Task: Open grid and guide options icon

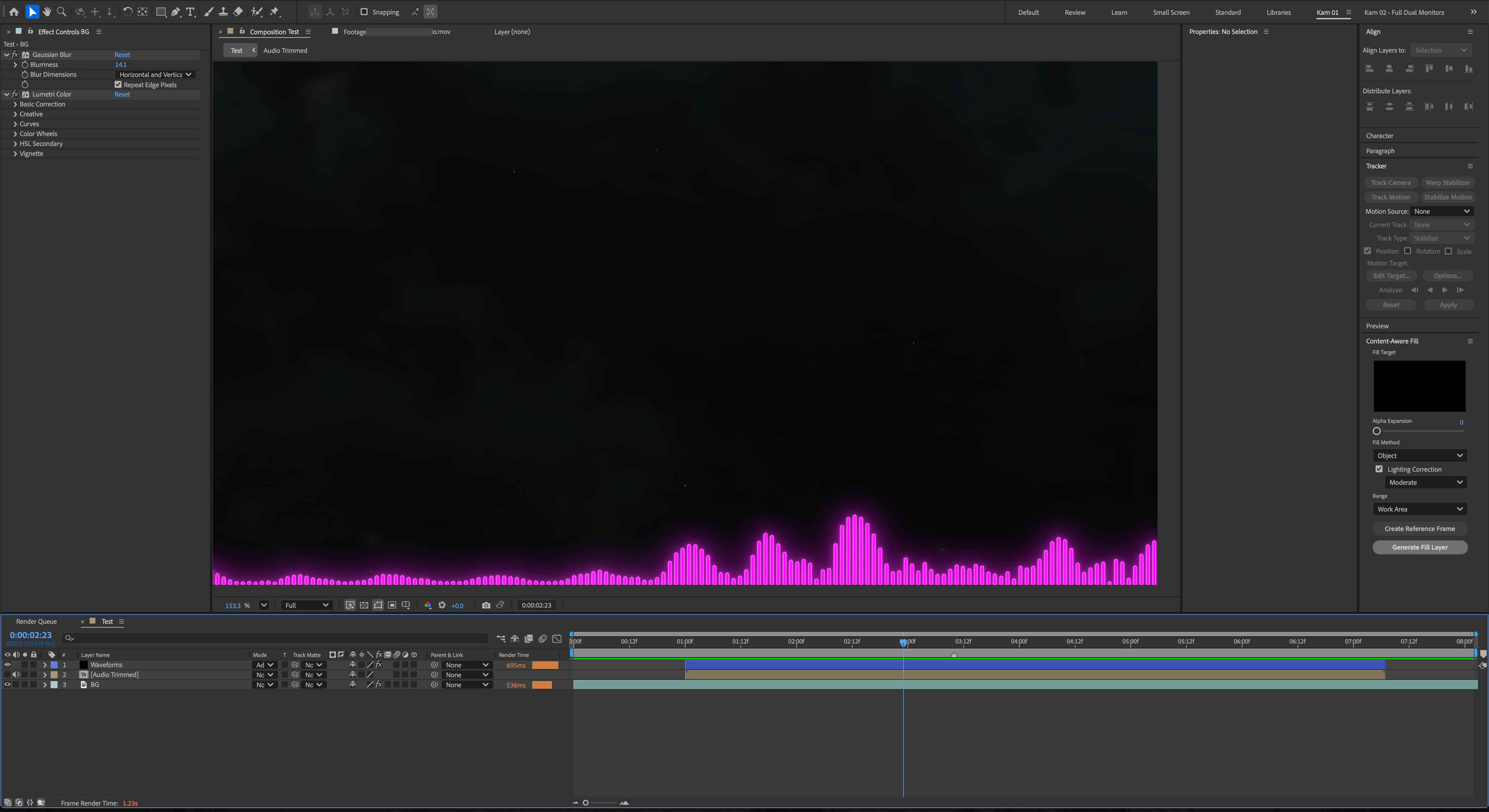Action: [406, 605]
